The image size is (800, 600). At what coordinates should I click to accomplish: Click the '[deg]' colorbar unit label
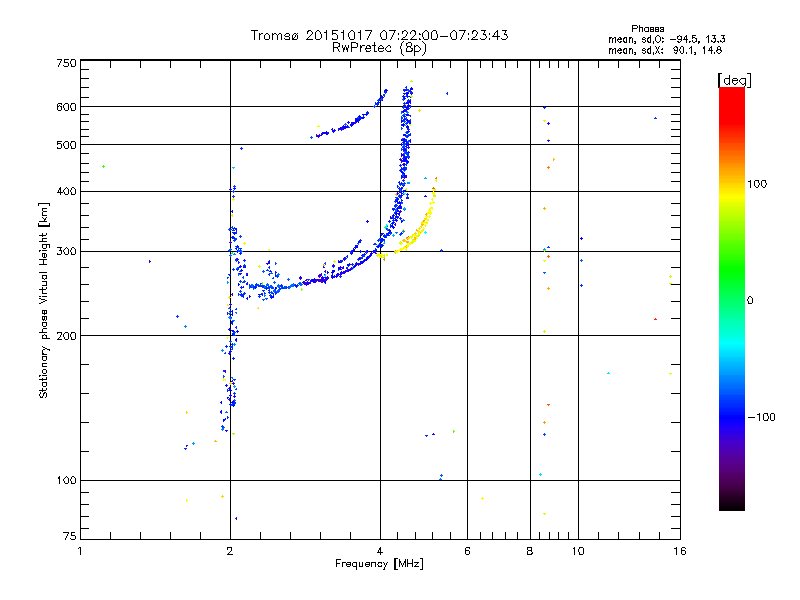coord(734,80)
